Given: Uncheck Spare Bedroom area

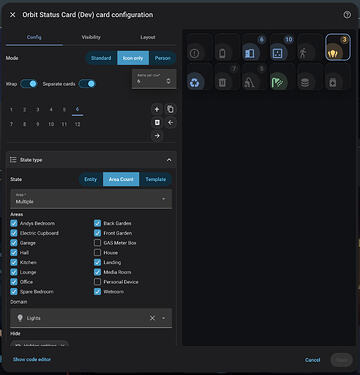Looking at the screenshot, I should 14,292.
